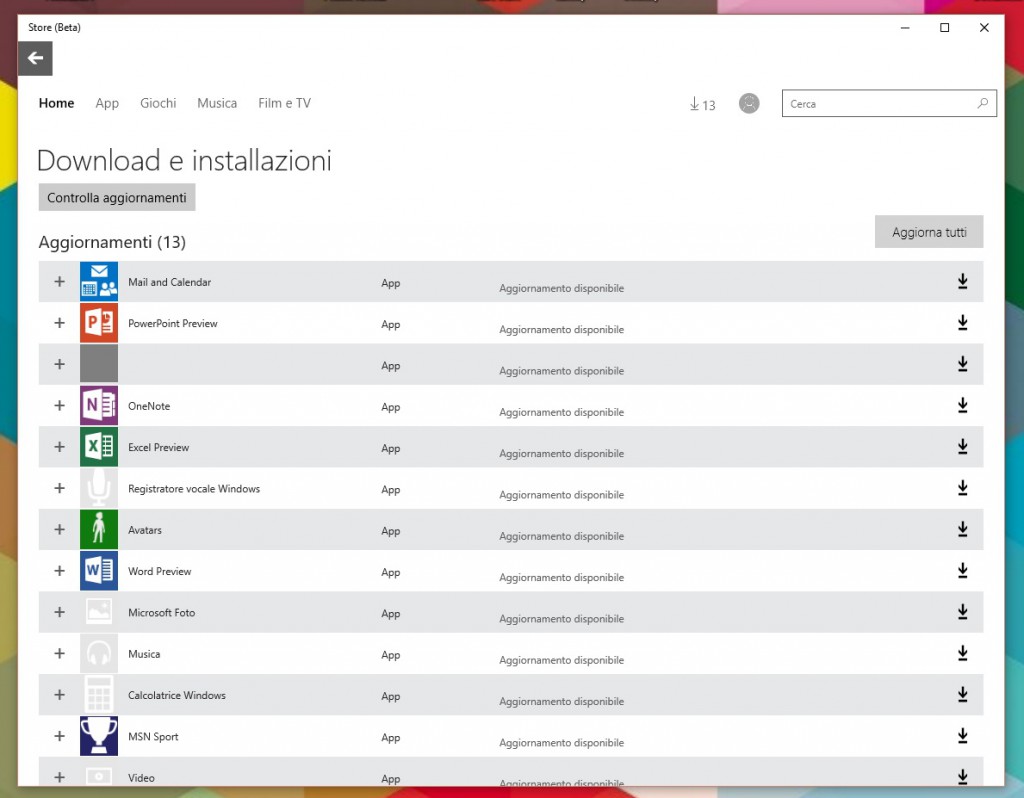1024x798 pixels.
Task: Open the Giochi tab
Action: (x=158, y=103)
